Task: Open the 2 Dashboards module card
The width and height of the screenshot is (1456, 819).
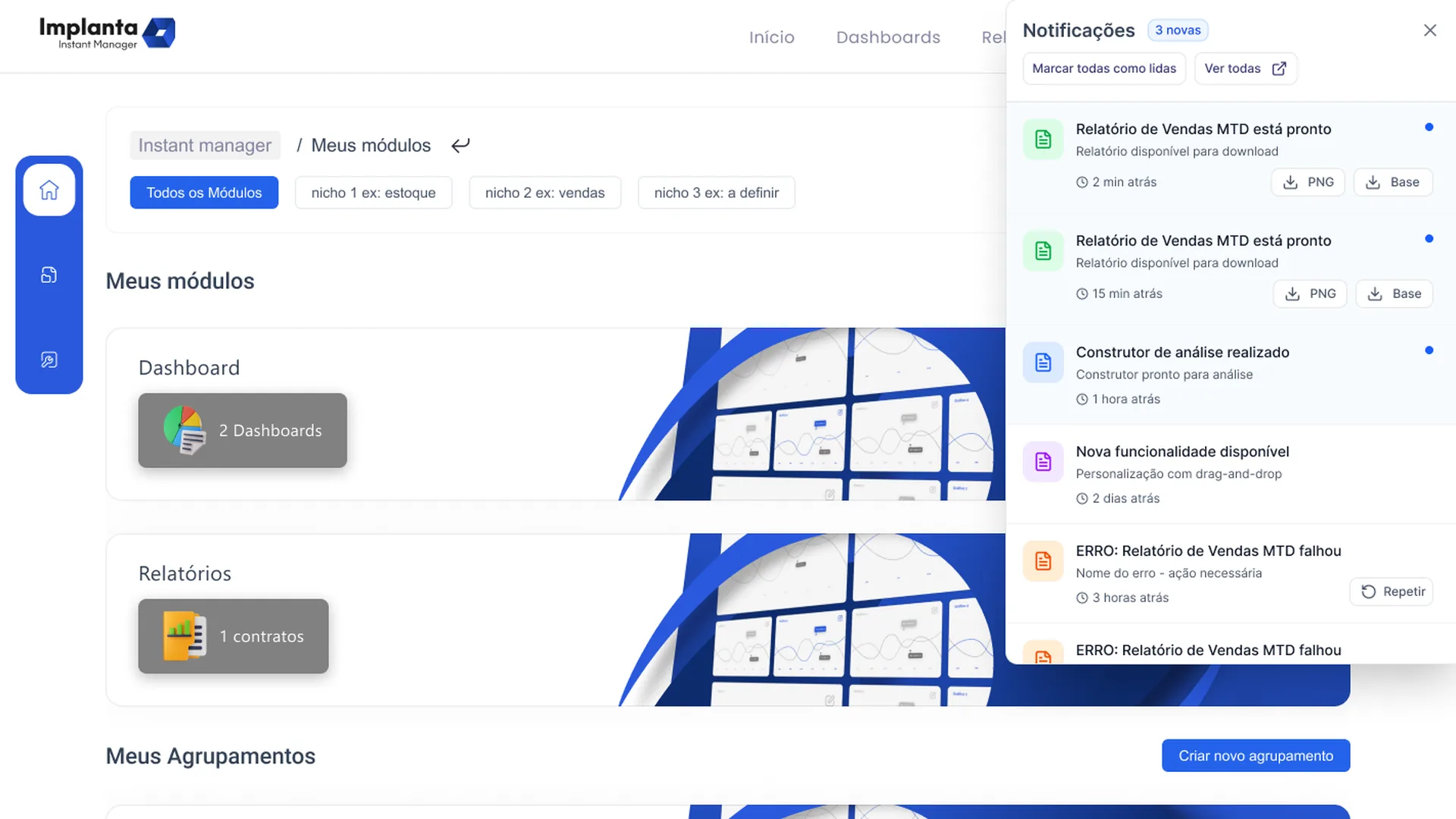Action: point(243,430)
